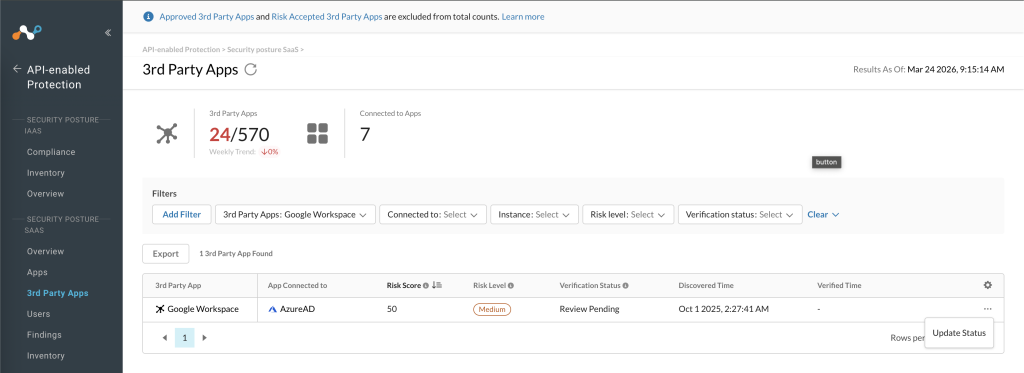
Task: Click API-enabled Protection breadcrumb
Action: point(180,50)
